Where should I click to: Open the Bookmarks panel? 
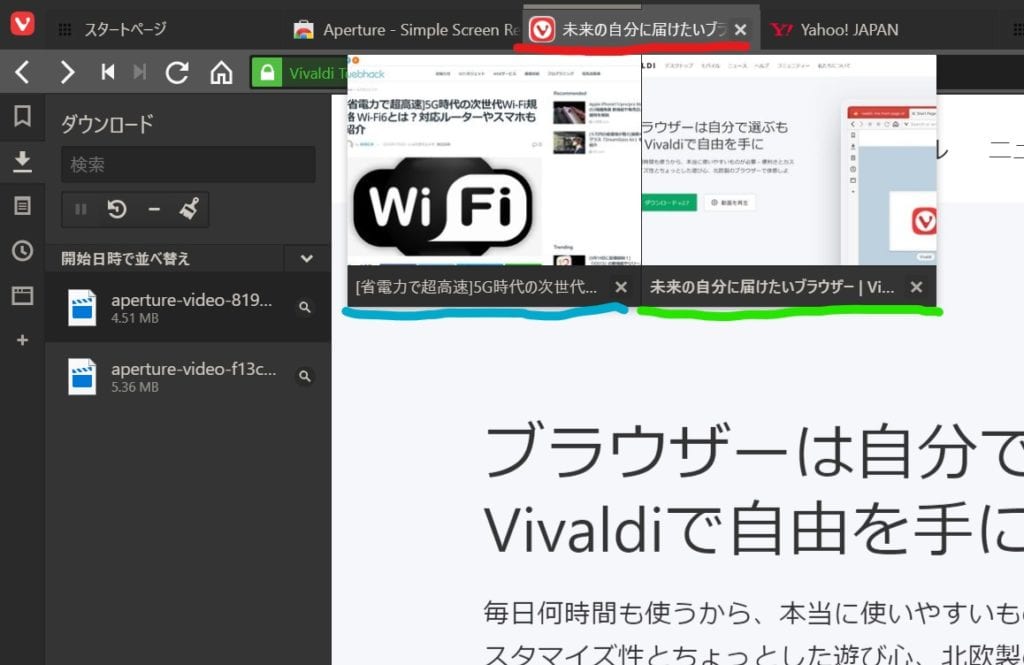22,116
